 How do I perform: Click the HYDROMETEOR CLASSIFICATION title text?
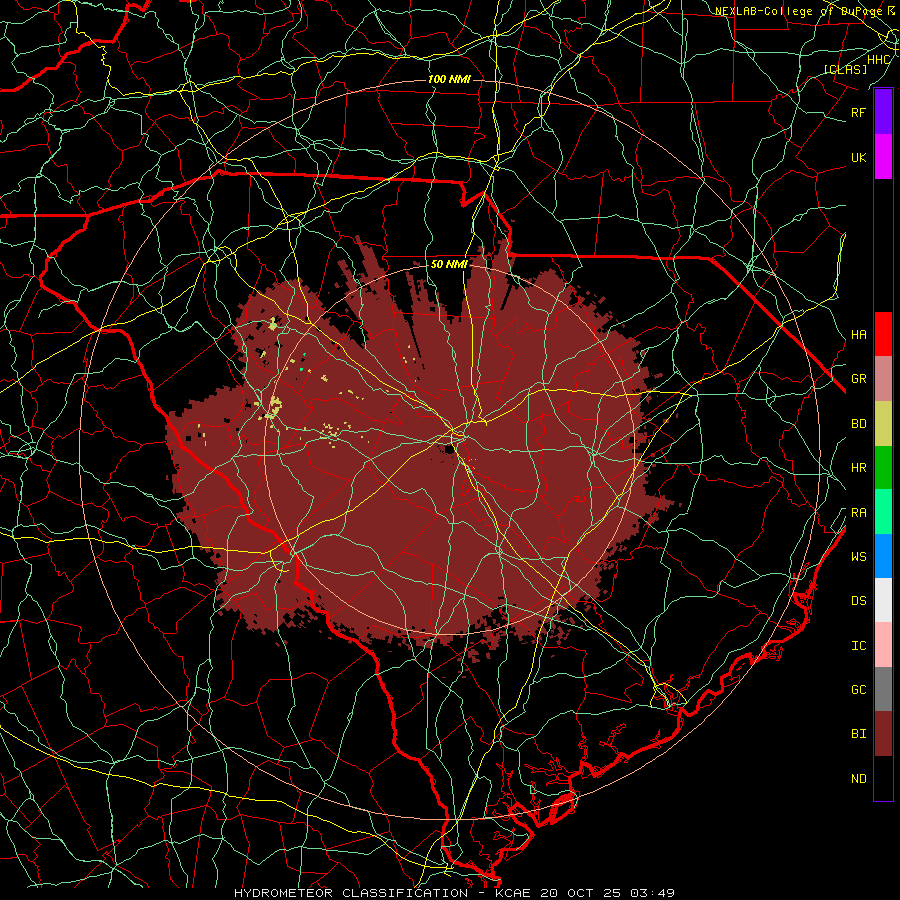point(351,893)
